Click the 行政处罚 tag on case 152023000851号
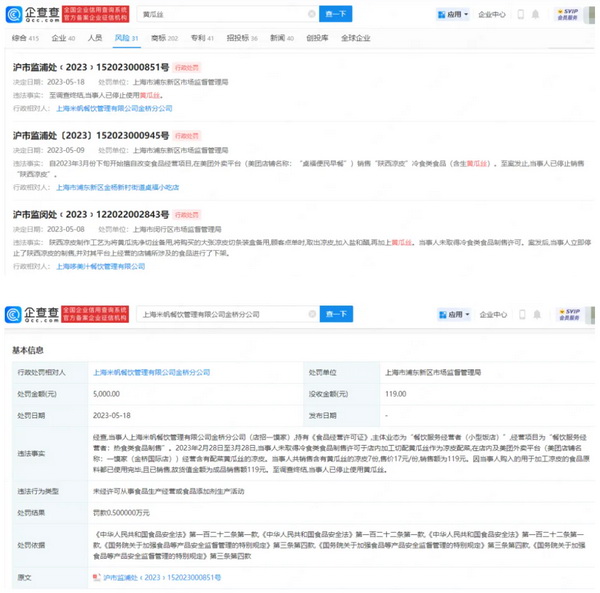 (186, 68)
